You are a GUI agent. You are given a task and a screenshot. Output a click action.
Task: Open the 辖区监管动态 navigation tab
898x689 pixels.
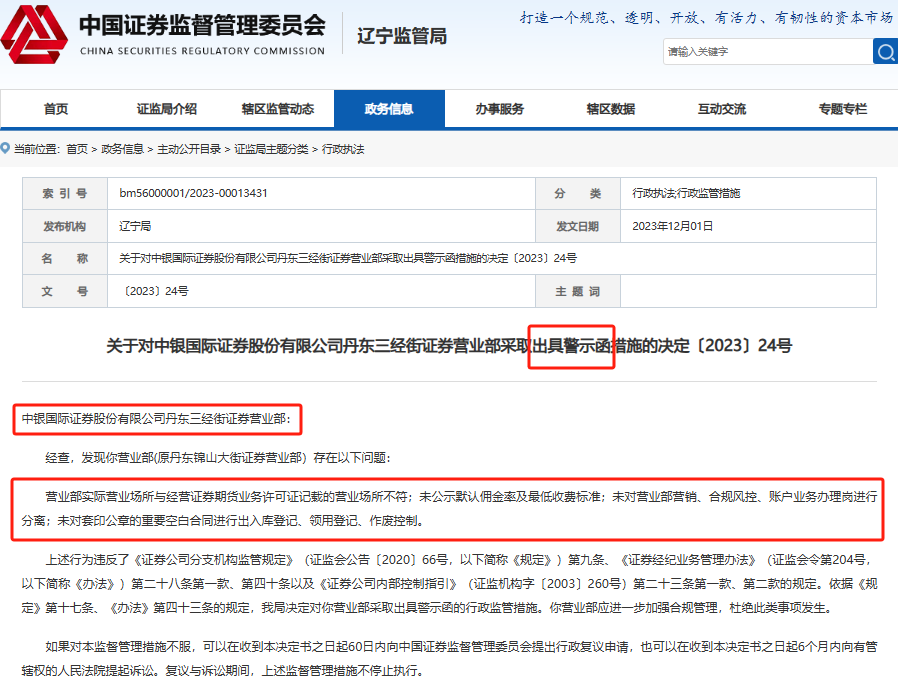pyautogui.click(x=278, y=109)
